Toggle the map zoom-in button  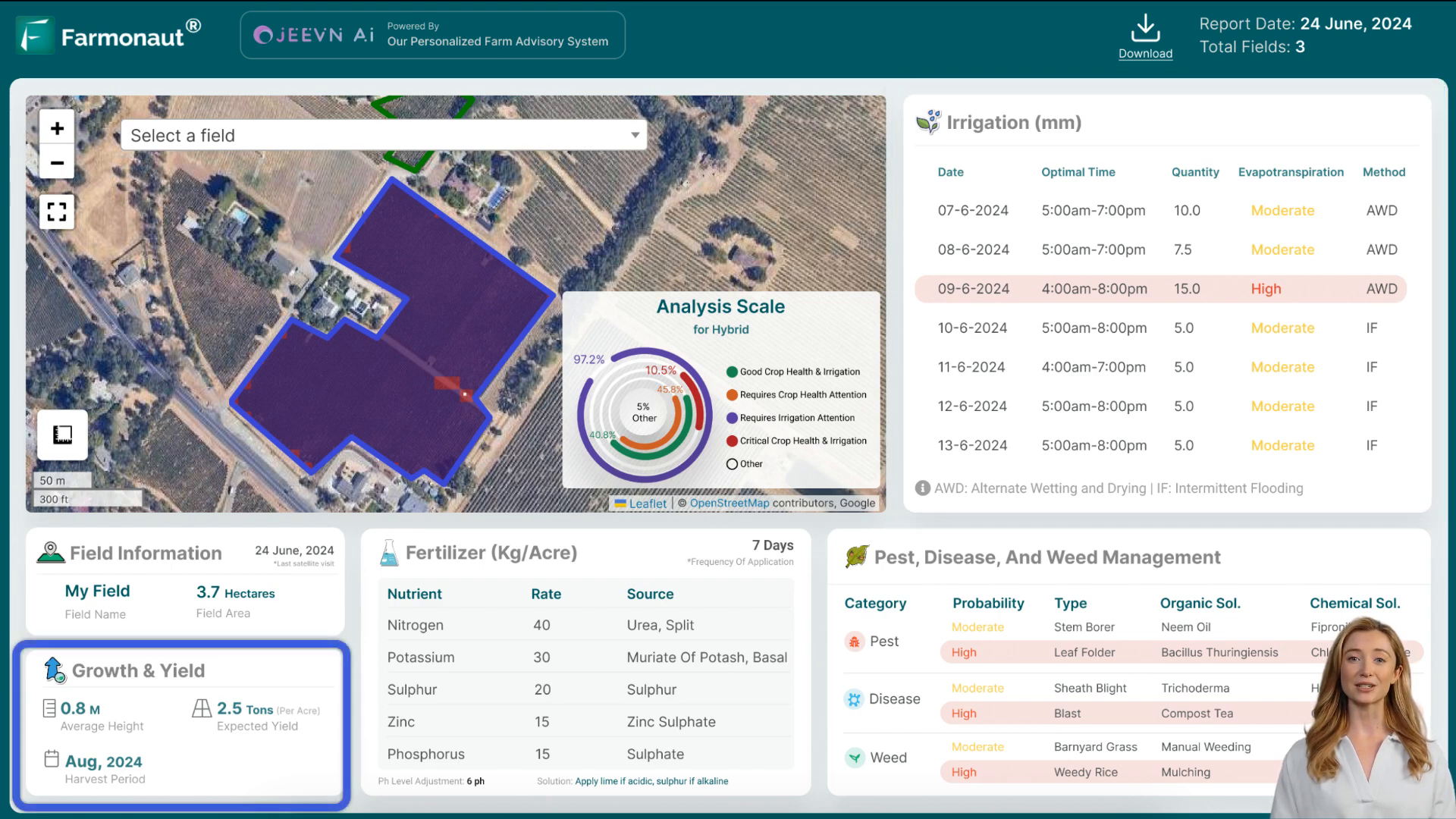(57, 127)
